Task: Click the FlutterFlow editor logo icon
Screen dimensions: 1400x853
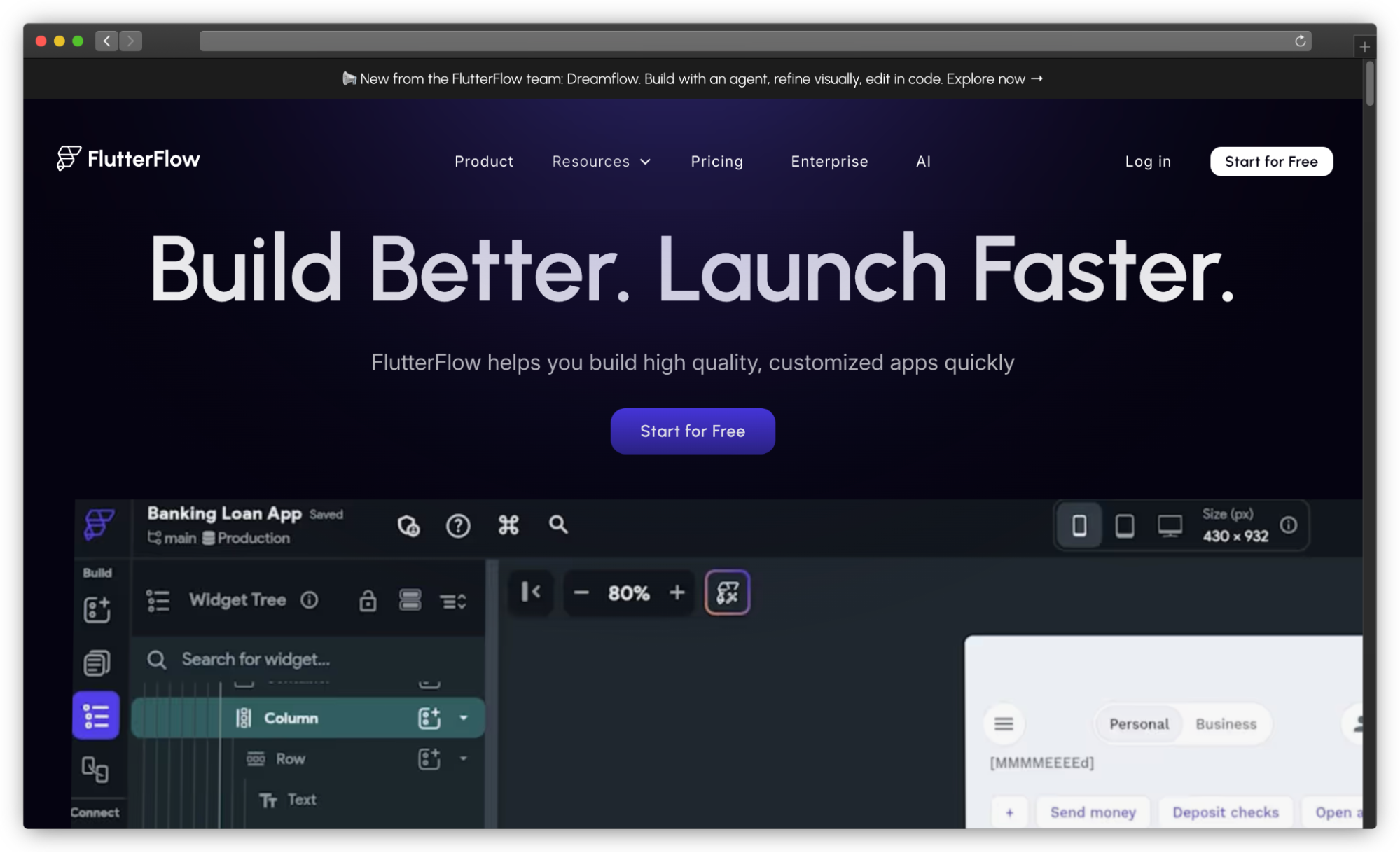Action: pyautogui.click(x=99, y=525)
